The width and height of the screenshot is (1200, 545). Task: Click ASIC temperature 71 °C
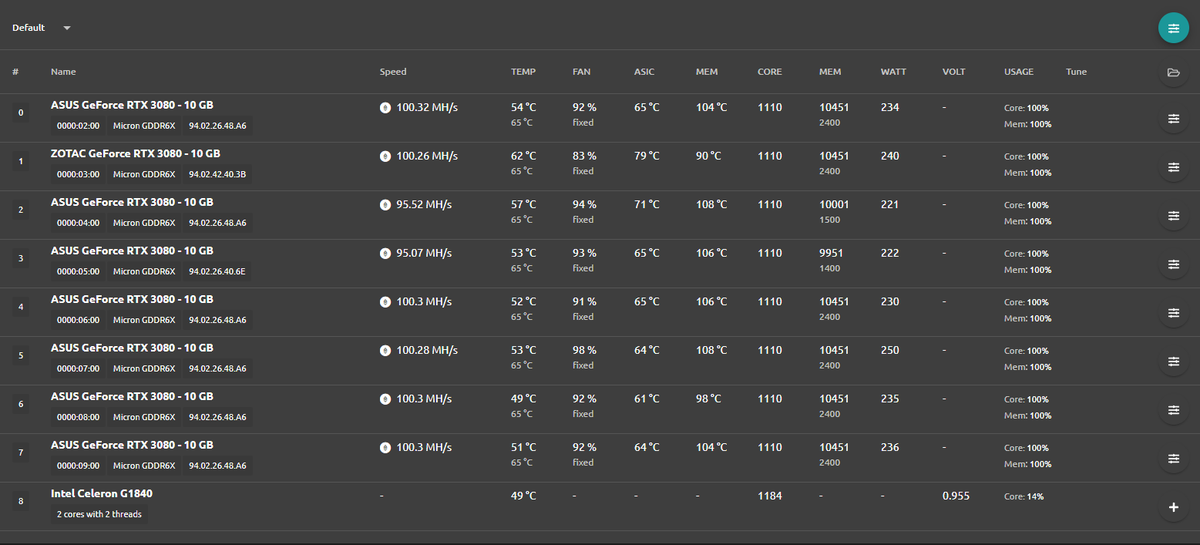point(647,204)
